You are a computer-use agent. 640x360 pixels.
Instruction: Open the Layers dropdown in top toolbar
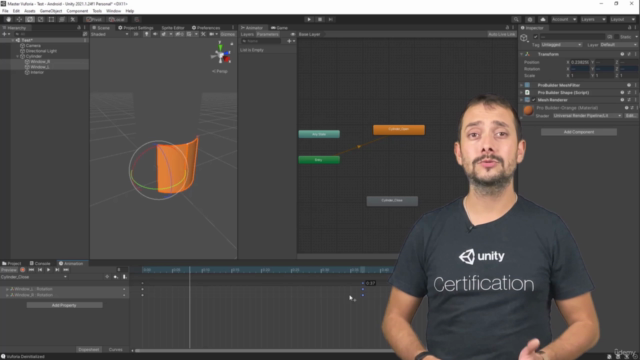point(593,19)
